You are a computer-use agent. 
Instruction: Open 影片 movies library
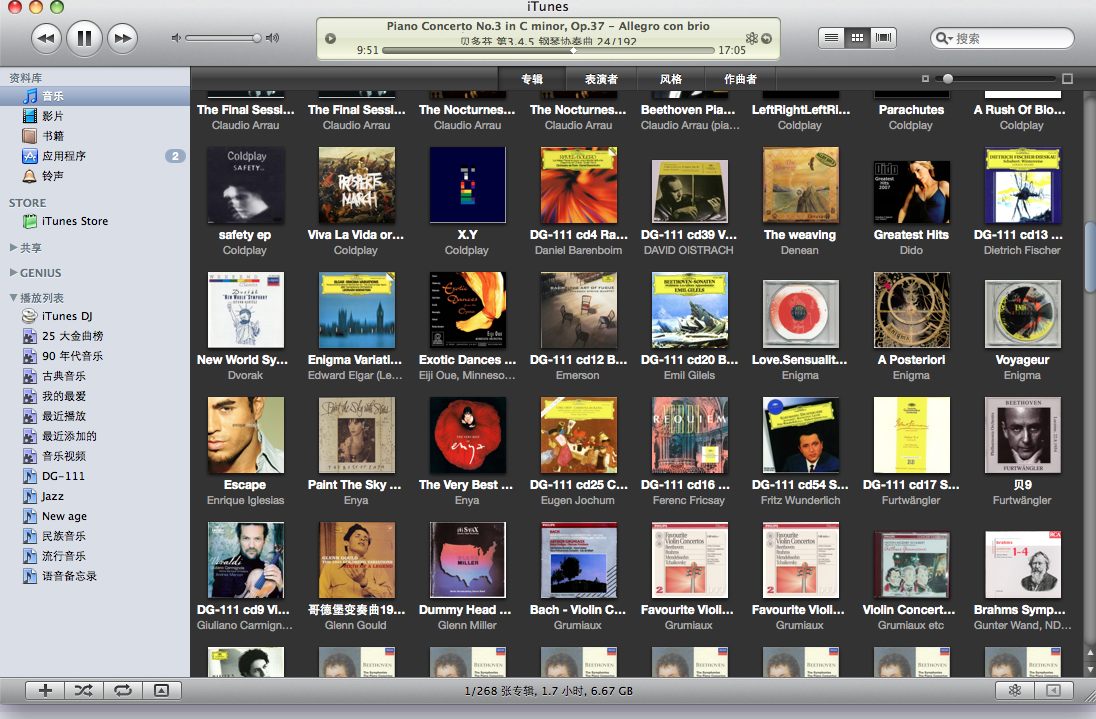(x=94, y=115)
